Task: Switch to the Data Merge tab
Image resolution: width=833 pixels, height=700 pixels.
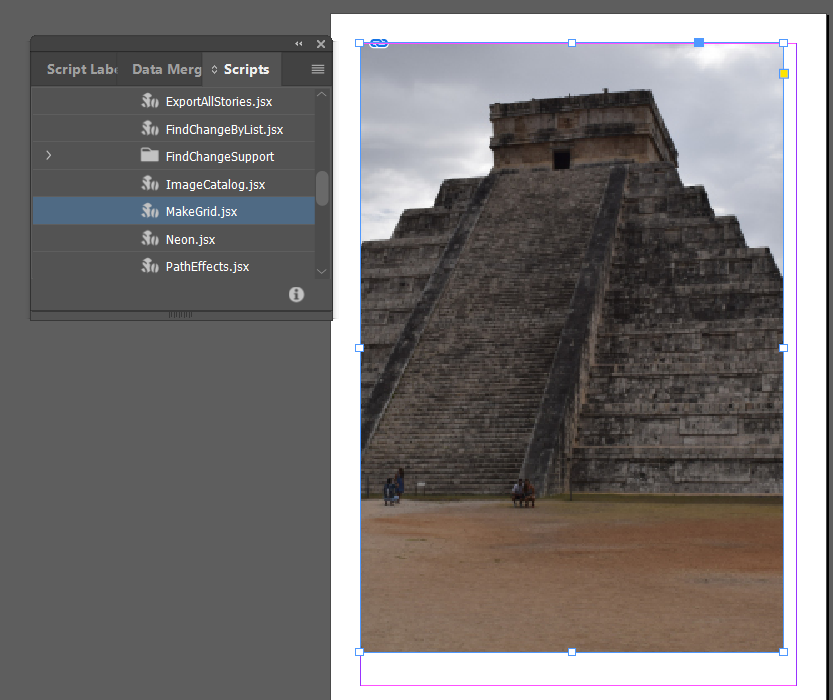Action: (x=165, y=69)
